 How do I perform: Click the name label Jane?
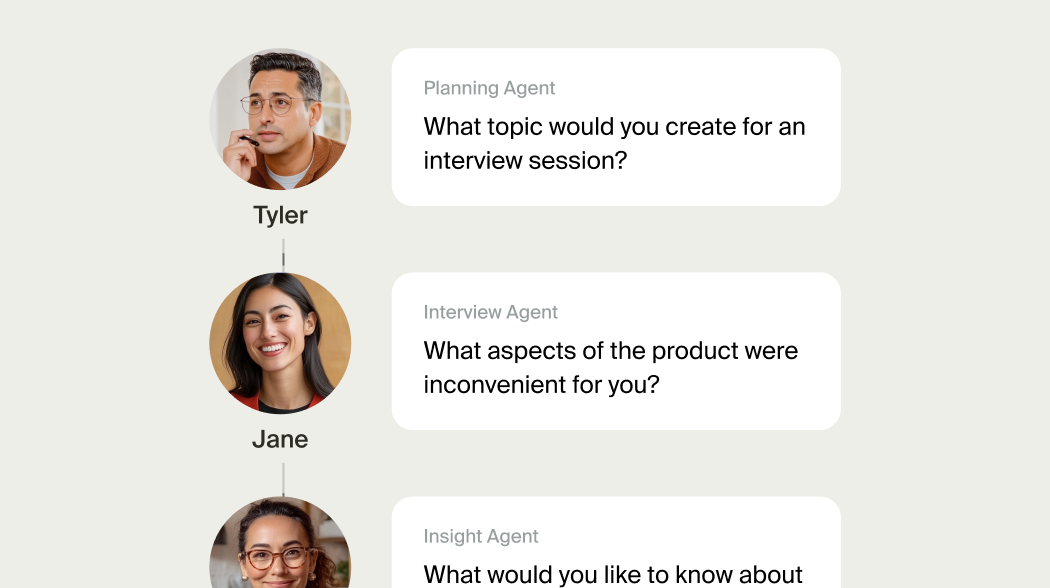(x=280, y=439)
